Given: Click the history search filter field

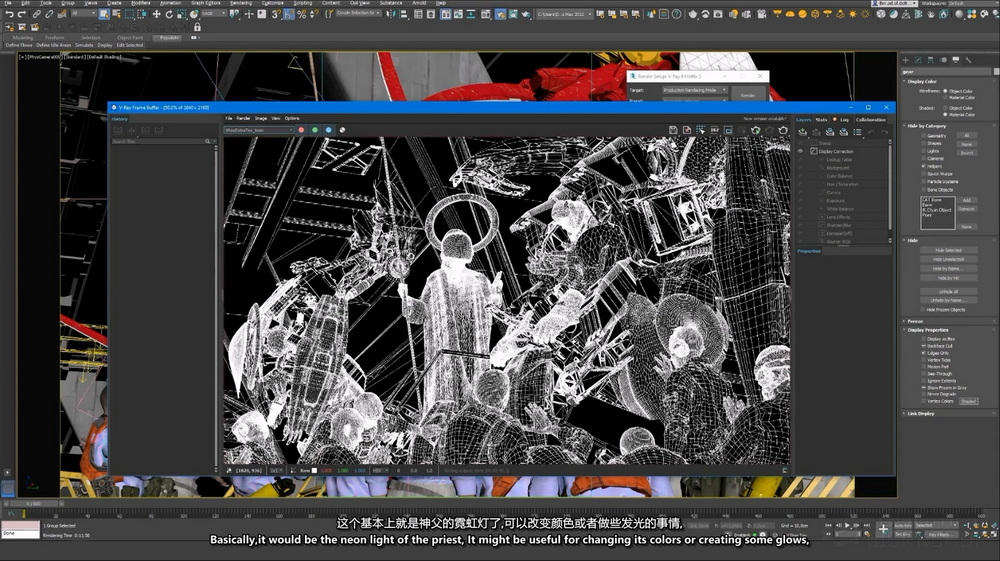Looking at the screenshot, I should click(x=158, y=142).
